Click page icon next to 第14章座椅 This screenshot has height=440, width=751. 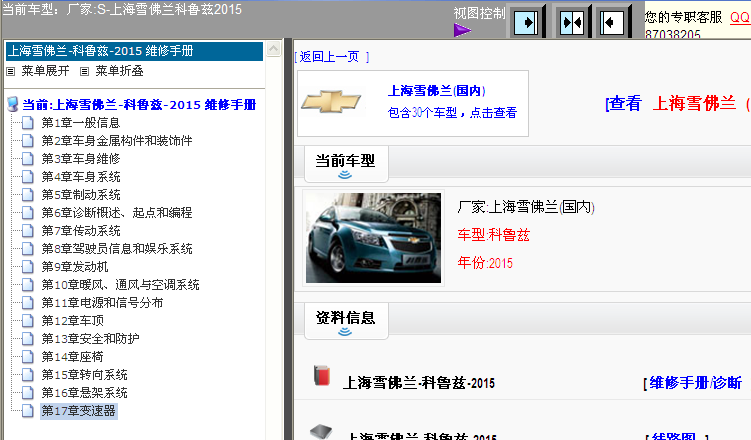pyautogui.click(x=28, y=357)
